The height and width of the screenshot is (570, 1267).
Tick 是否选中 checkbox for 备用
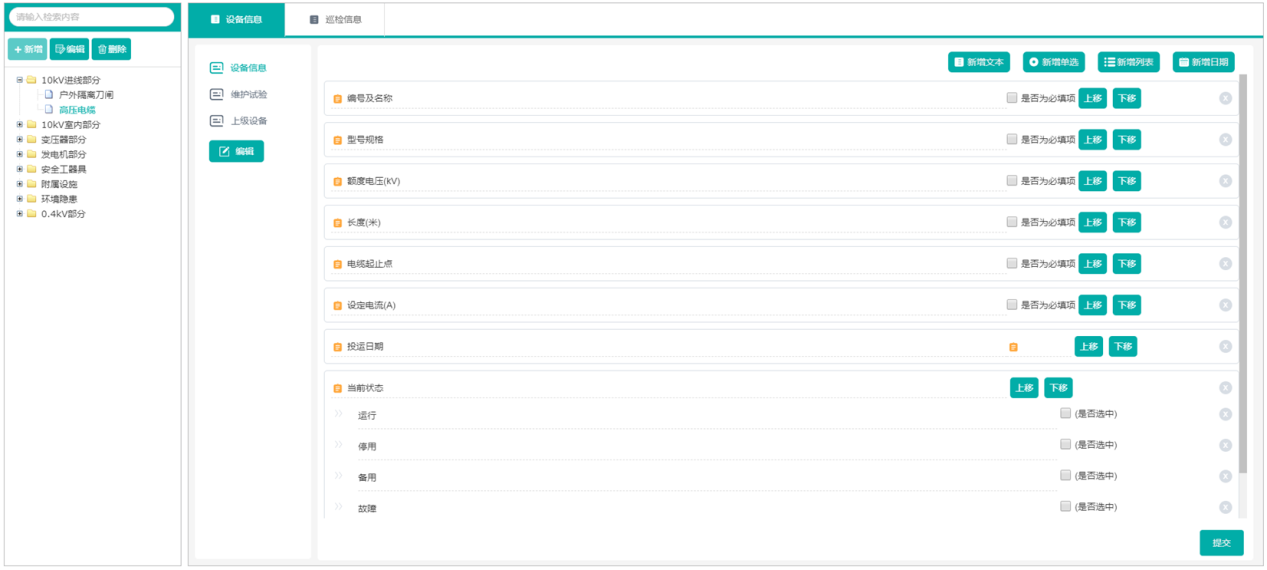[x=1065, y=475]
